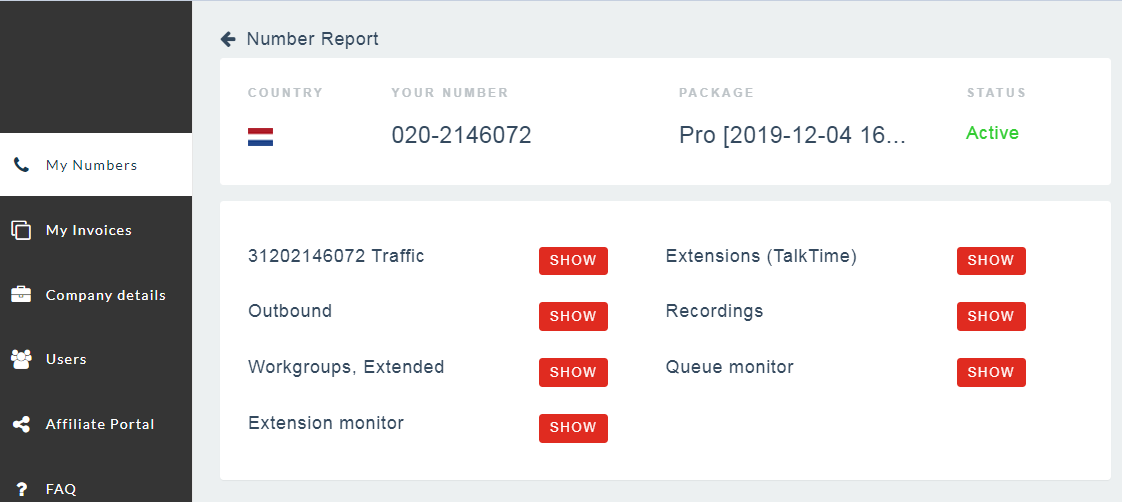This screenshot has height=502, width=1122.
Task: Show the Extension monitor
Action: (x=573, y=428)
